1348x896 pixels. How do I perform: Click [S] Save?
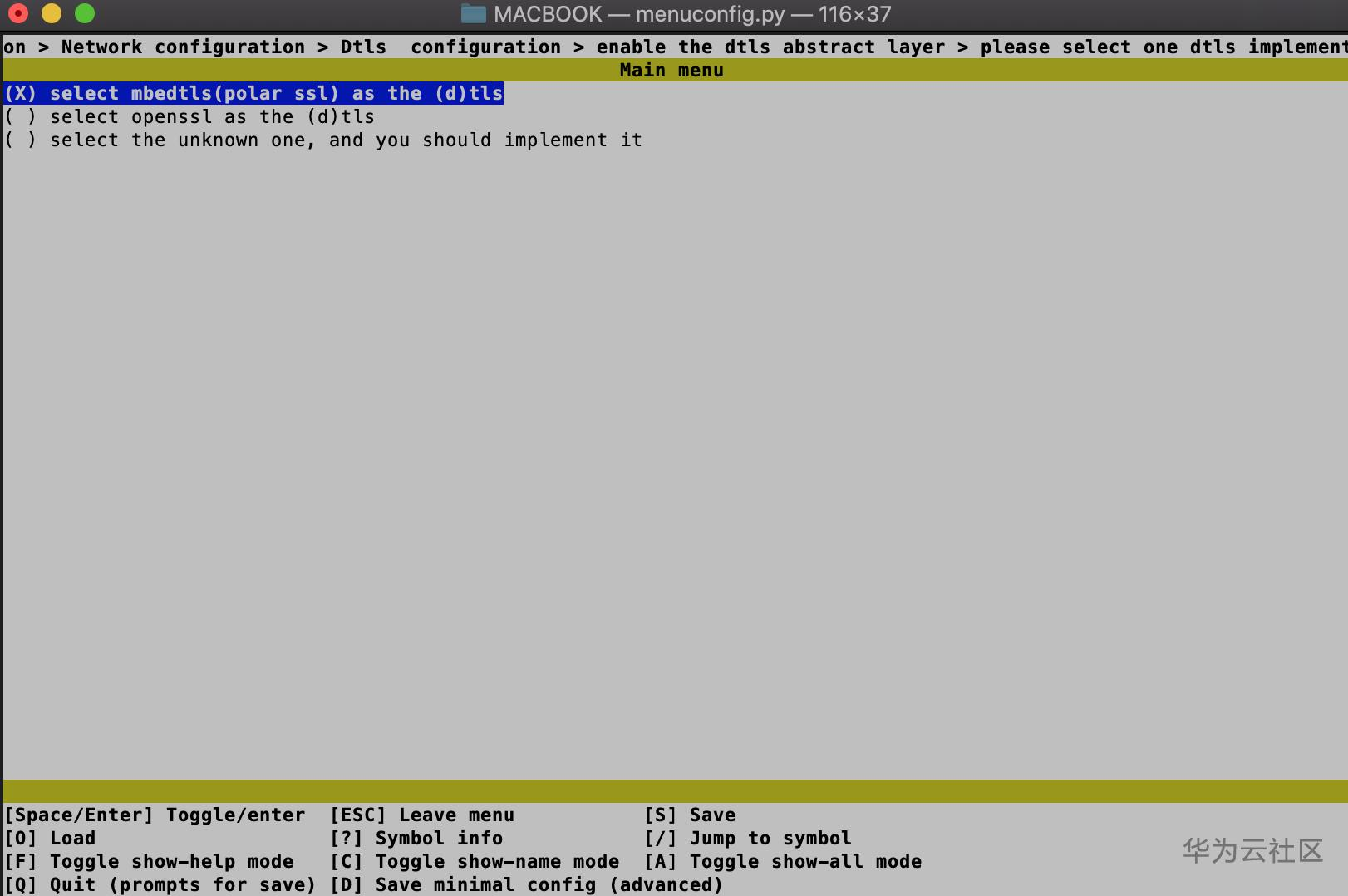point(690,815)
